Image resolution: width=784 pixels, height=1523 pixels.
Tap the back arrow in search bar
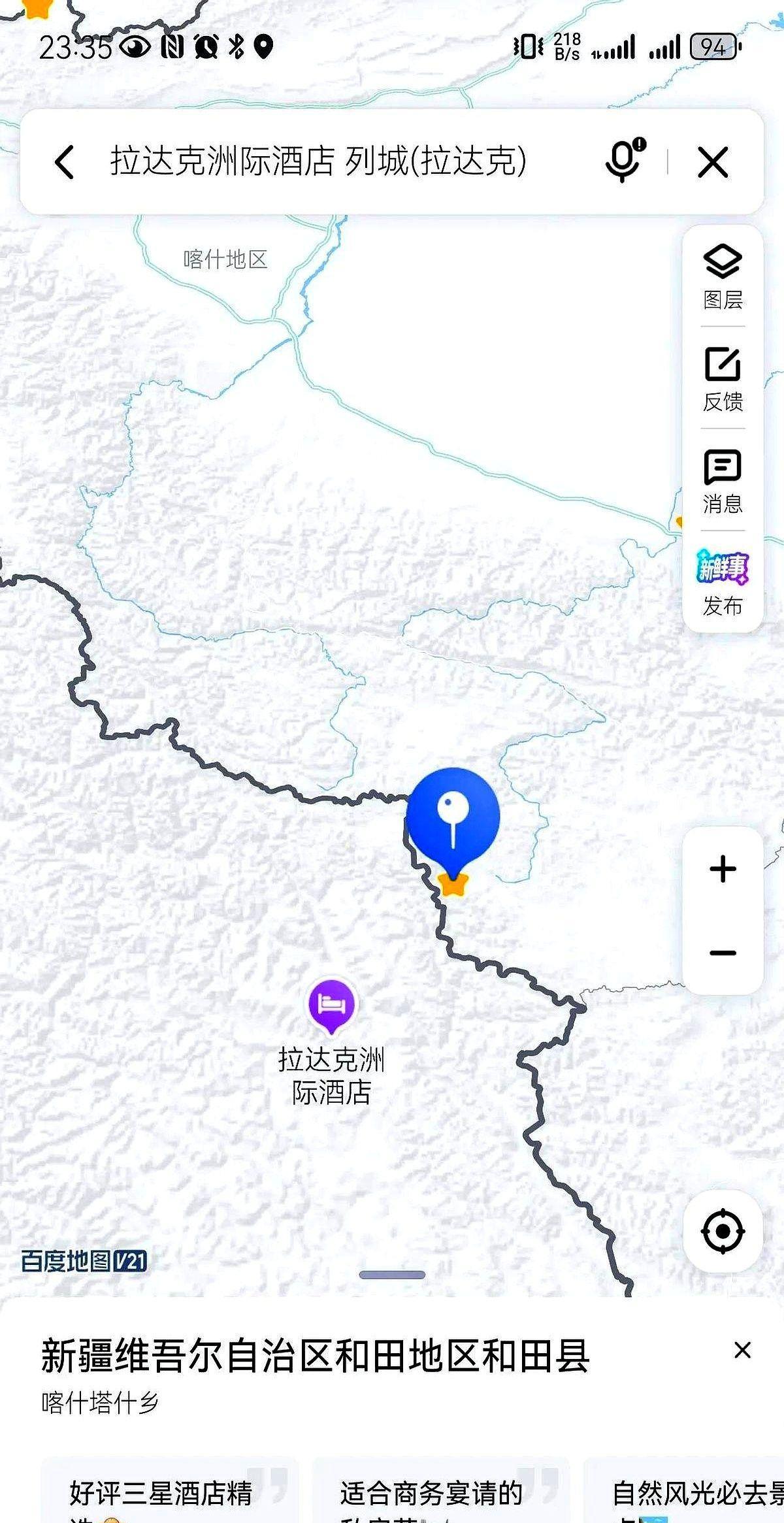(64, 161)
